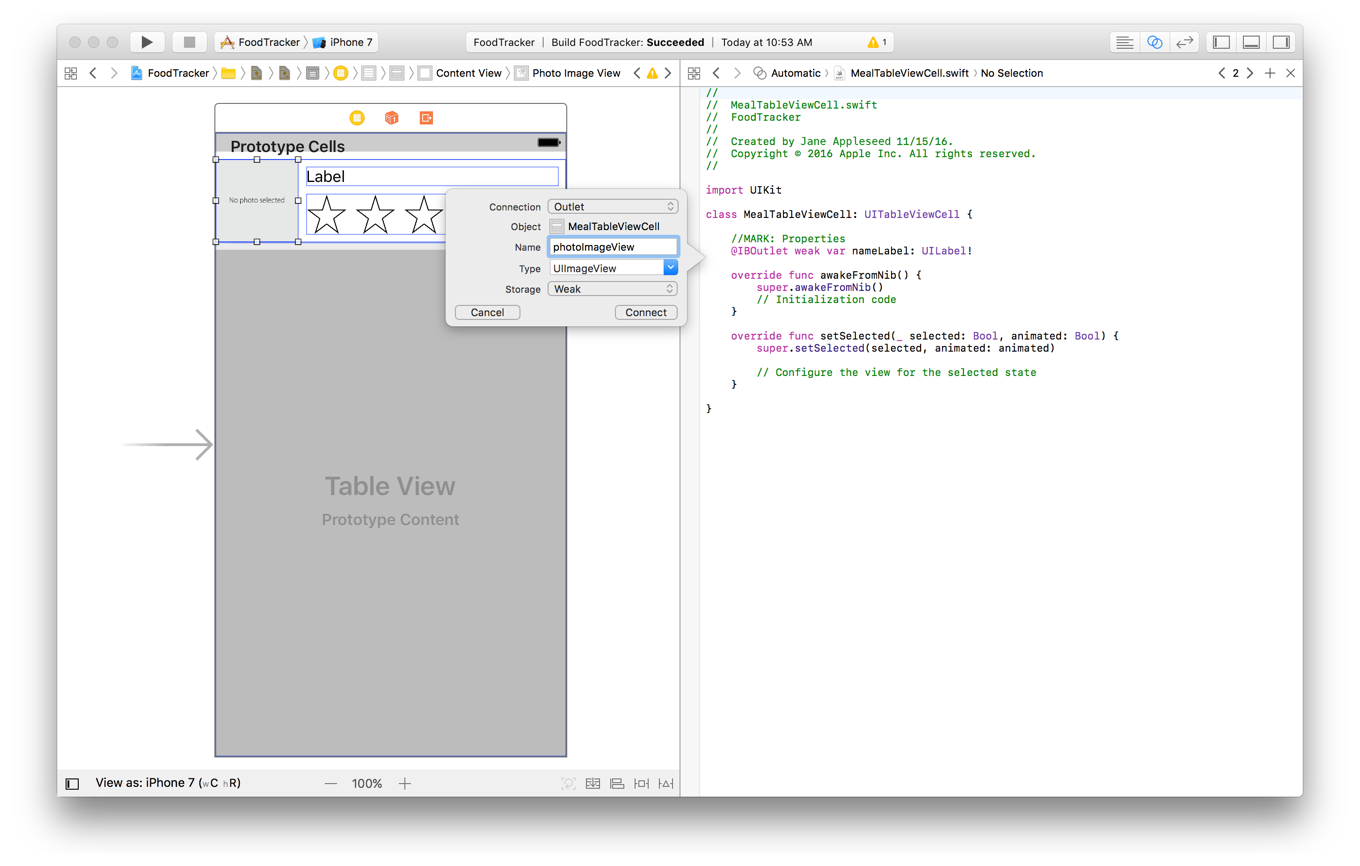The height and width of the screenshot is (866, 1360).
Task: Select Content View in jump bar
Action: tap(460, 73)
